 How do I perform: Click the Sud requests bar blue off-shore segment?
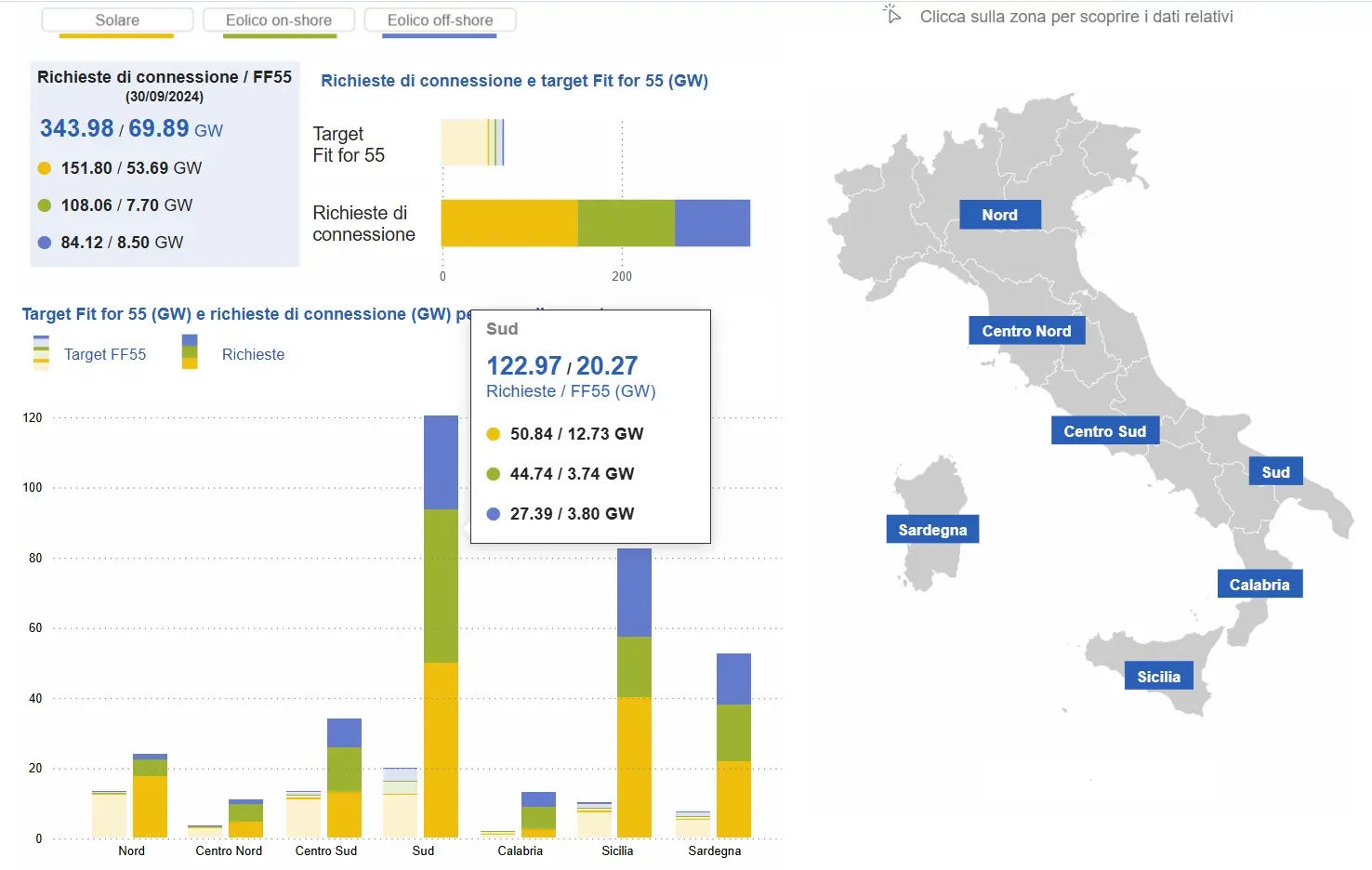[x=441, y=462]
